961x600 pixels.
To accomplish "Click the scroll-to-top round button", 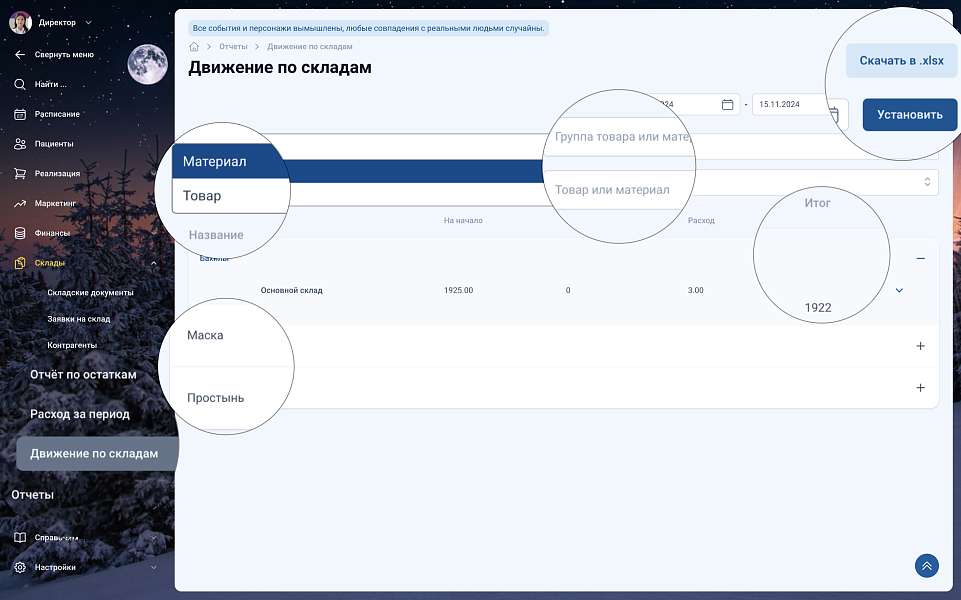I will point(926,566).
